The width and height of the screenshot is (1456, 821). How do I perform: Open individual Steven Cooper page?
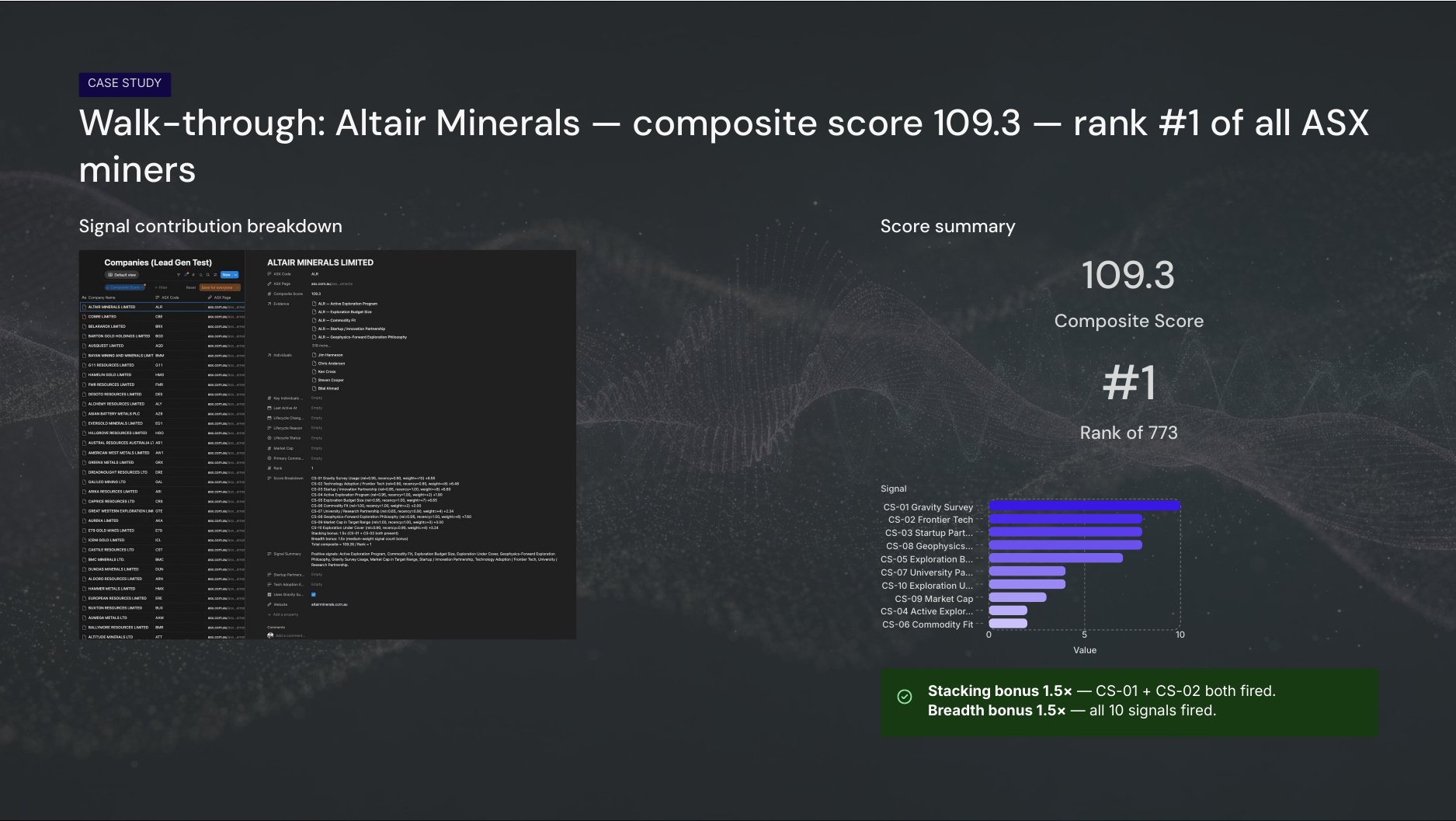(328, 380)
